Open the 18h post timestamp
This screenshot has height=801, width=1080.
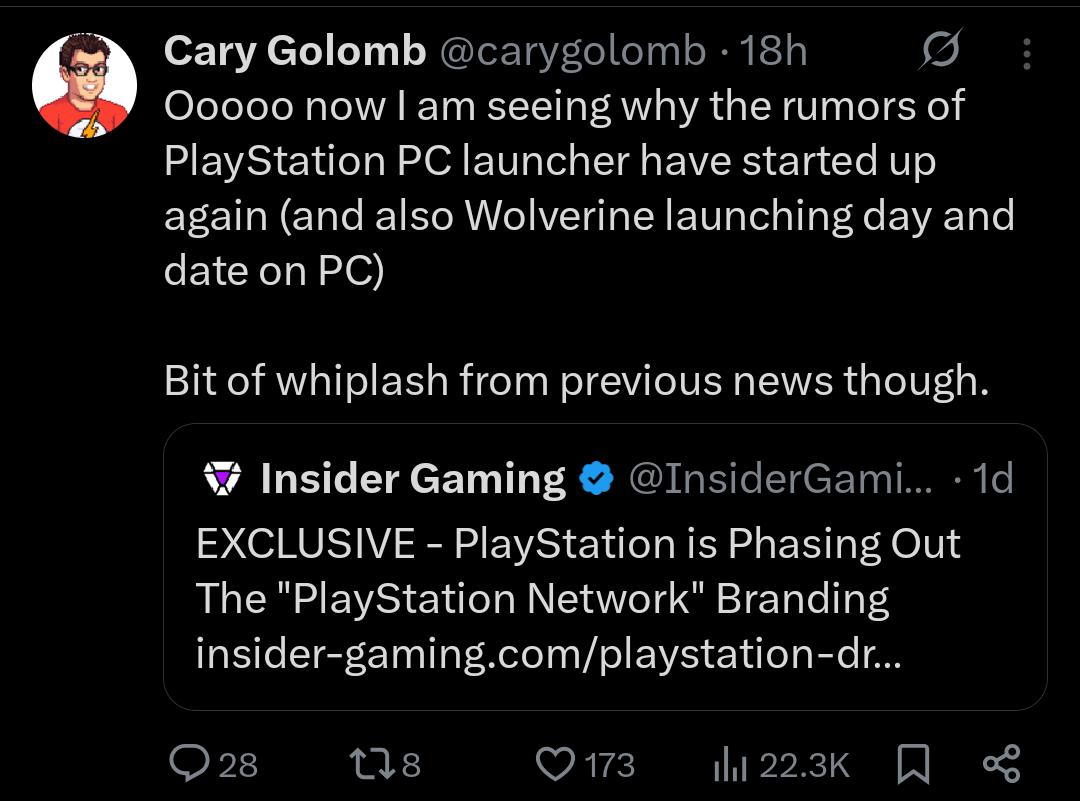(773, 52)
